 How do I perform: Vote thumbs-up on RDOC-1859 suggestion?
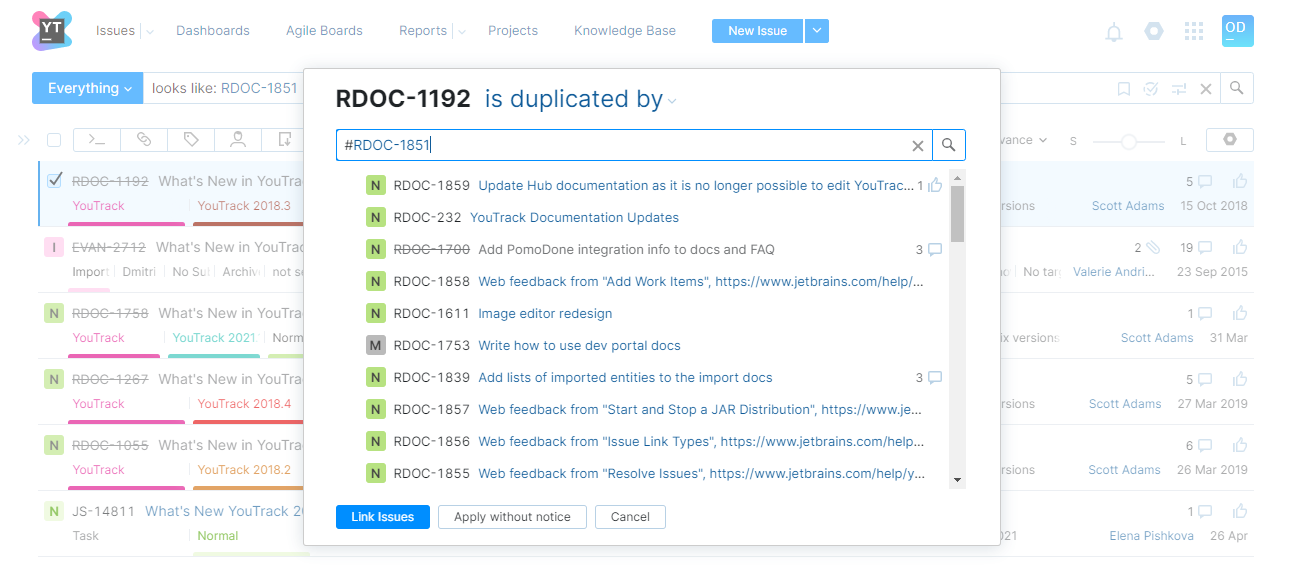click(x=936, y=185)
